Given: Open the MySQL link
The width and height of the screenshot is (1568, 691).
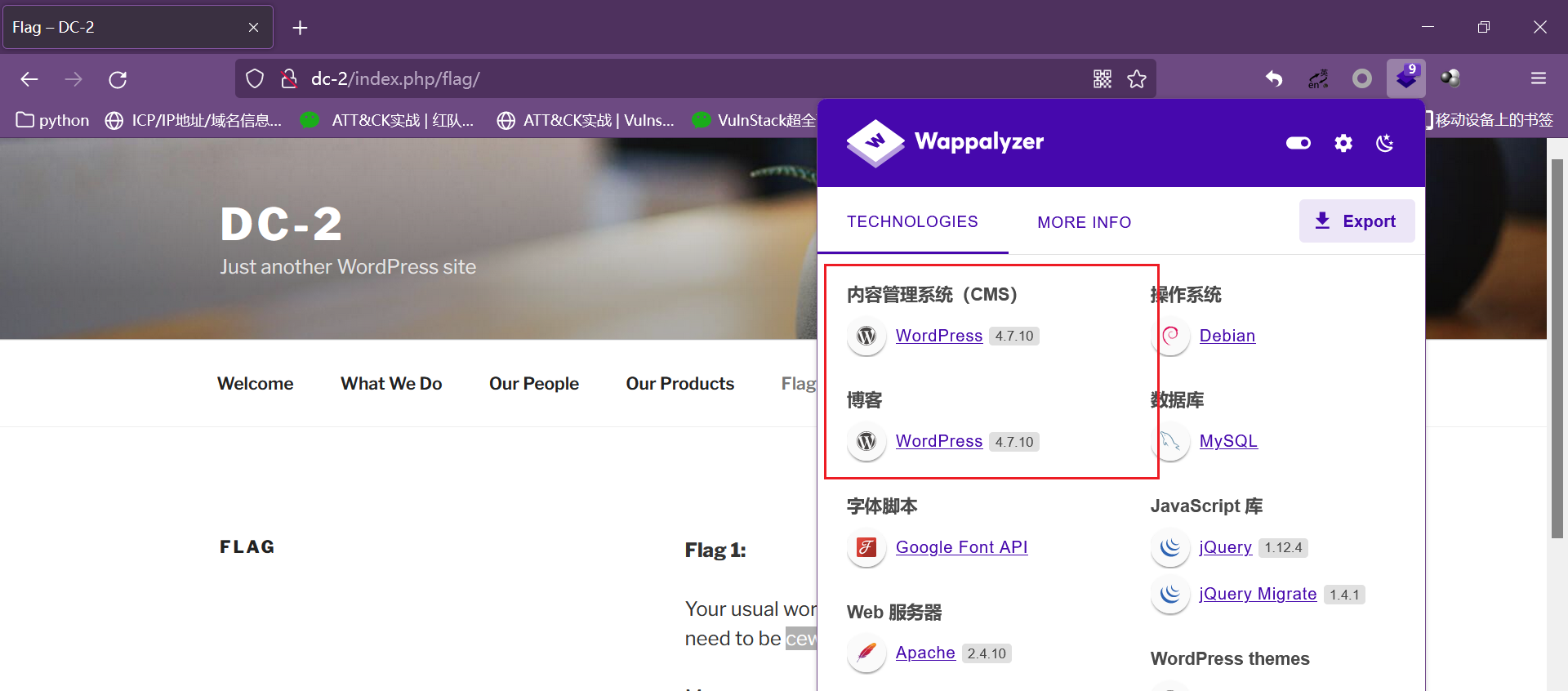Looking at the screenshot, I should [x=1228, y=441].
